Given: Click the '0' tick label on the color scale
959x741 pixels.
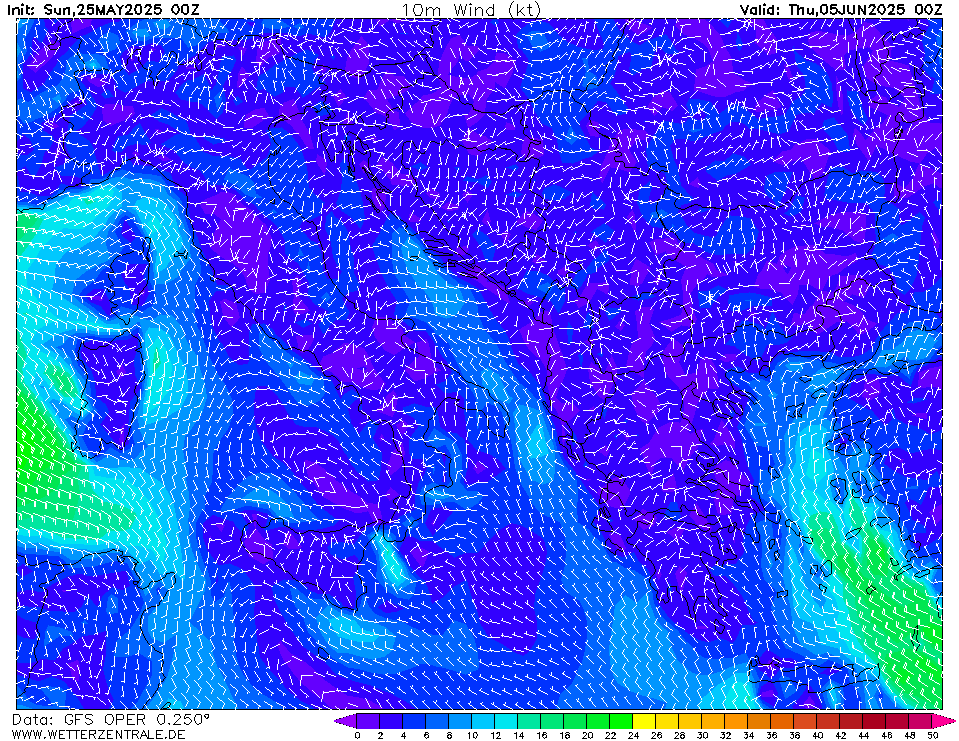Looking at the screenshot, I should [357, 735].
